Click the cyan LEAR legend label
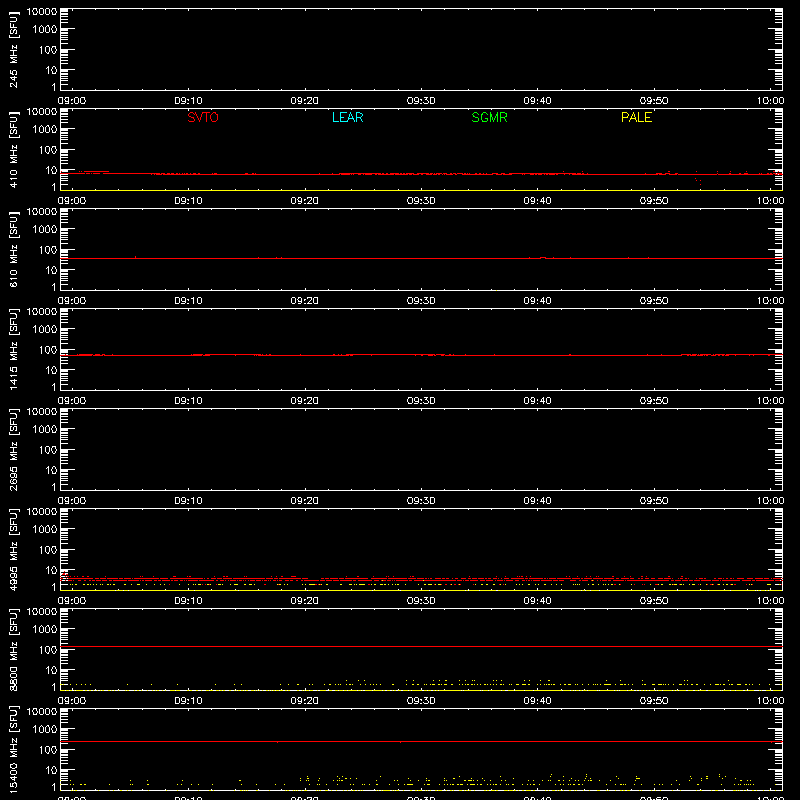This screenshot has width=800, height=800. point(347,117)
